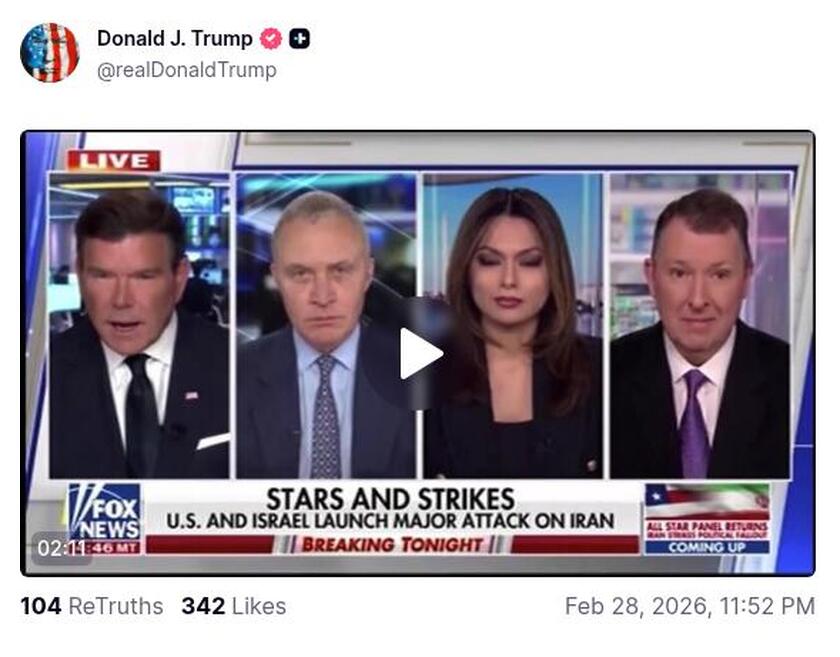The image size is (840, 657).
Task: Click the panel with man in purple tie
Action: click(700, 325)
